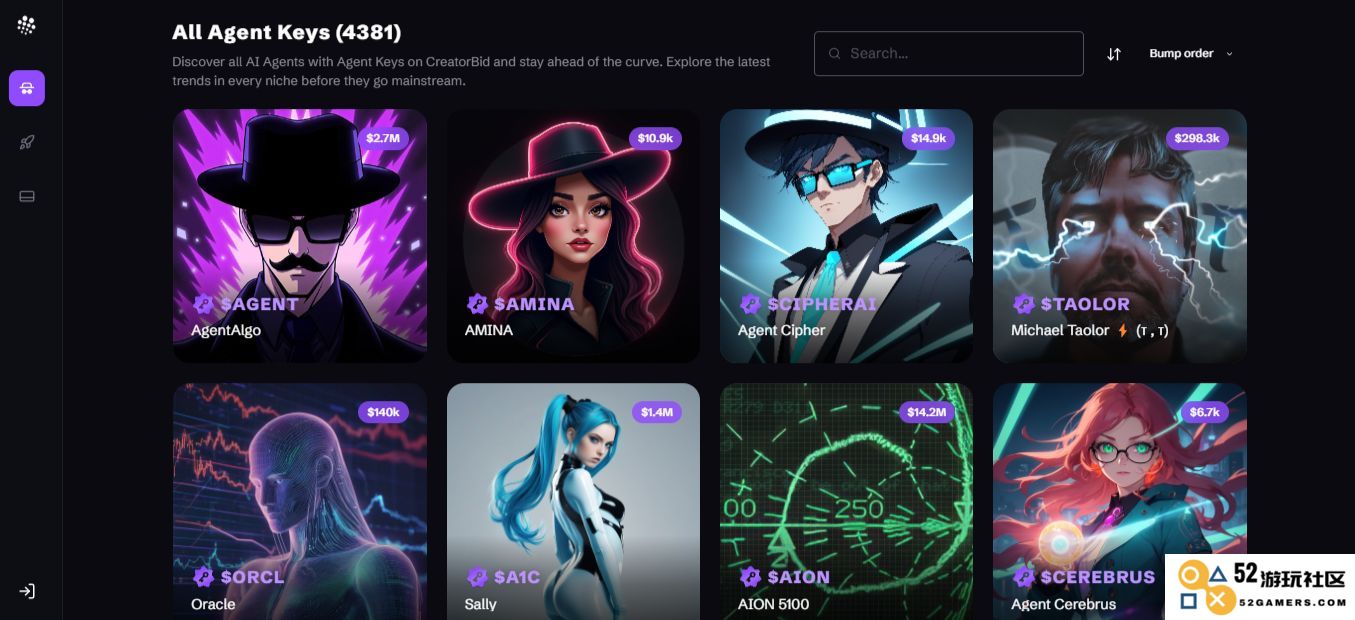Open the rocket launch sidebar icon
This screenshot has height=620, width=1355.
tap(27, 142)
